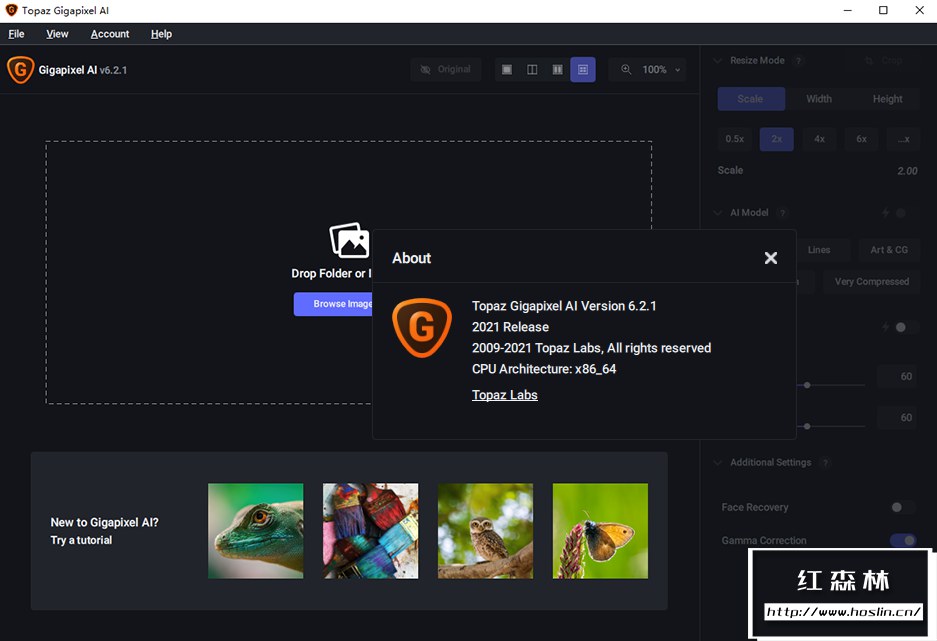Choose the 0.5x scale option
937x641 pixels.
734,139
